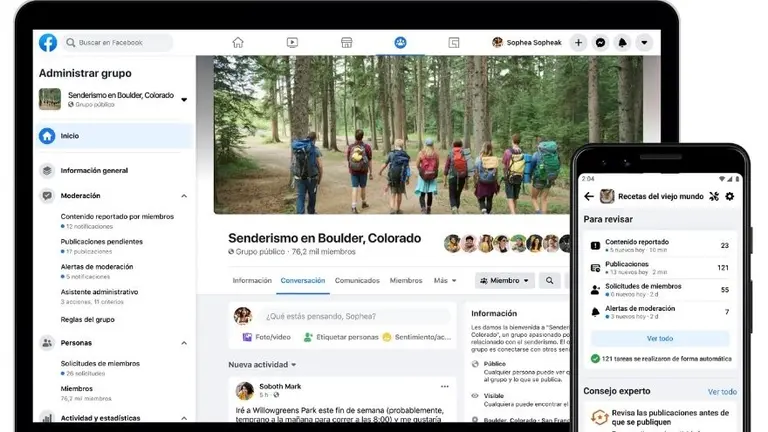Open the Home icon in top navigation
This screenshot has height=432, width=768.
(x=238, y=43)
